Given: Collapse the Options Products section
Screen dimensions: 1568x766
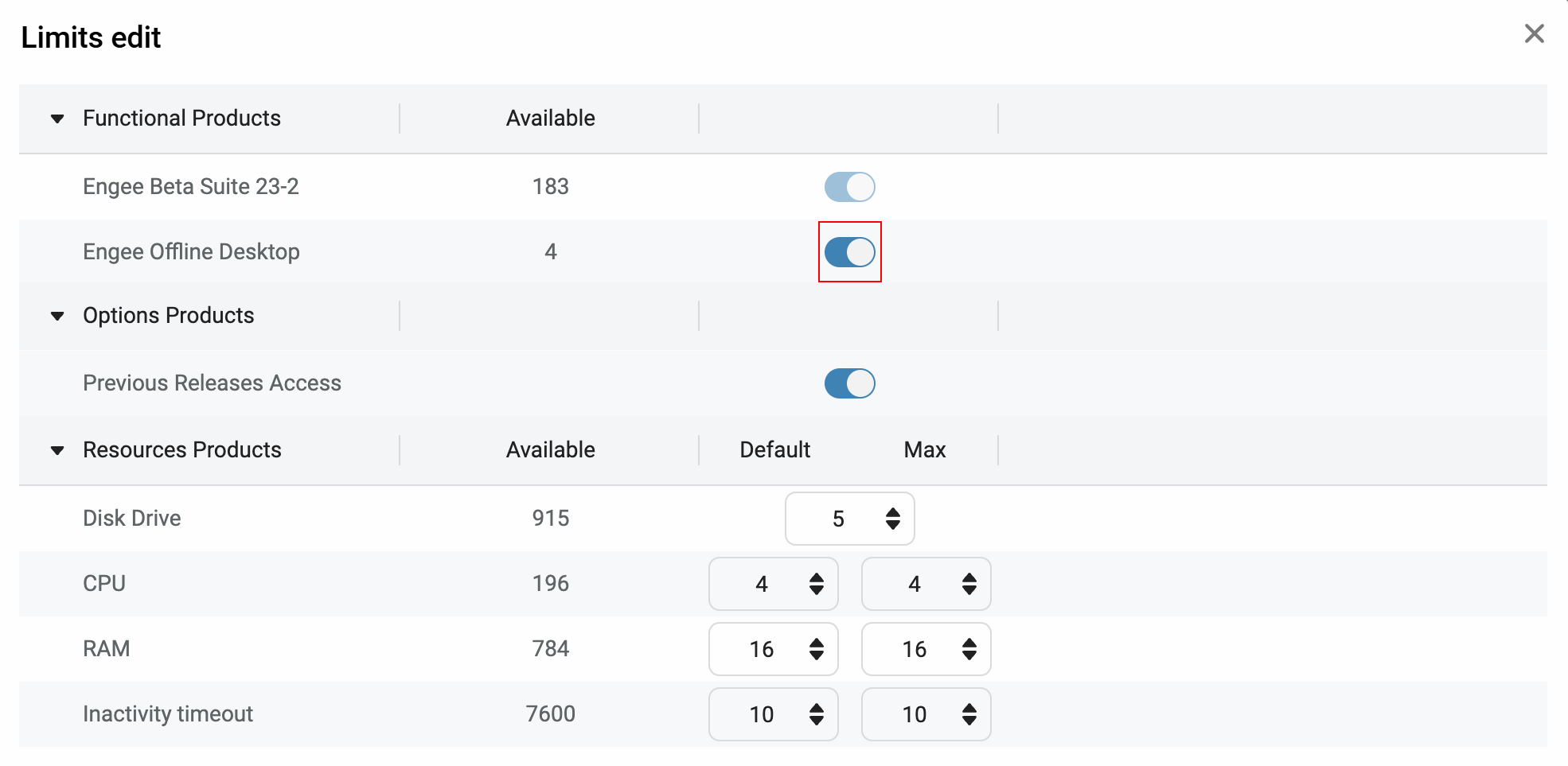Looking at the screenshot, I should (x=57, y=316).
